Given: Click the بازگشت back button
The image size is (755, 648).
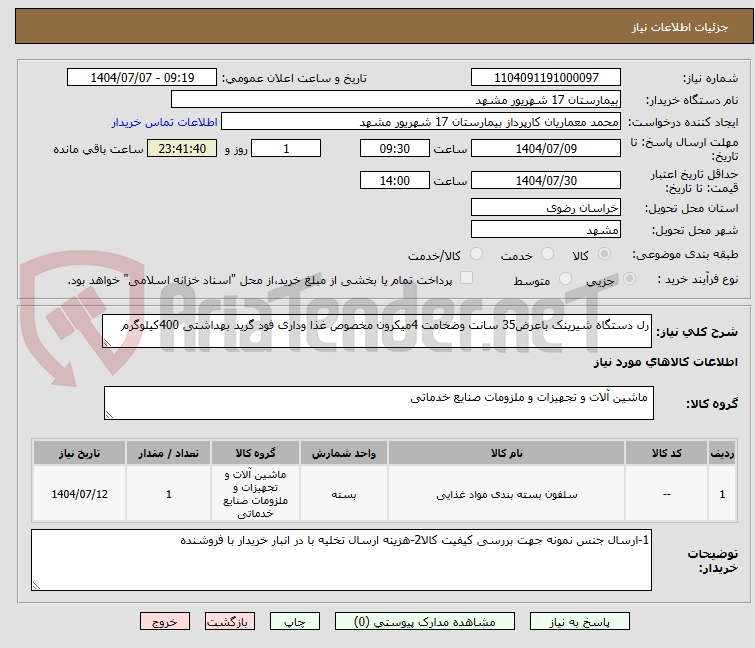Looking at the screenshot, I should (x=231, y=621).
